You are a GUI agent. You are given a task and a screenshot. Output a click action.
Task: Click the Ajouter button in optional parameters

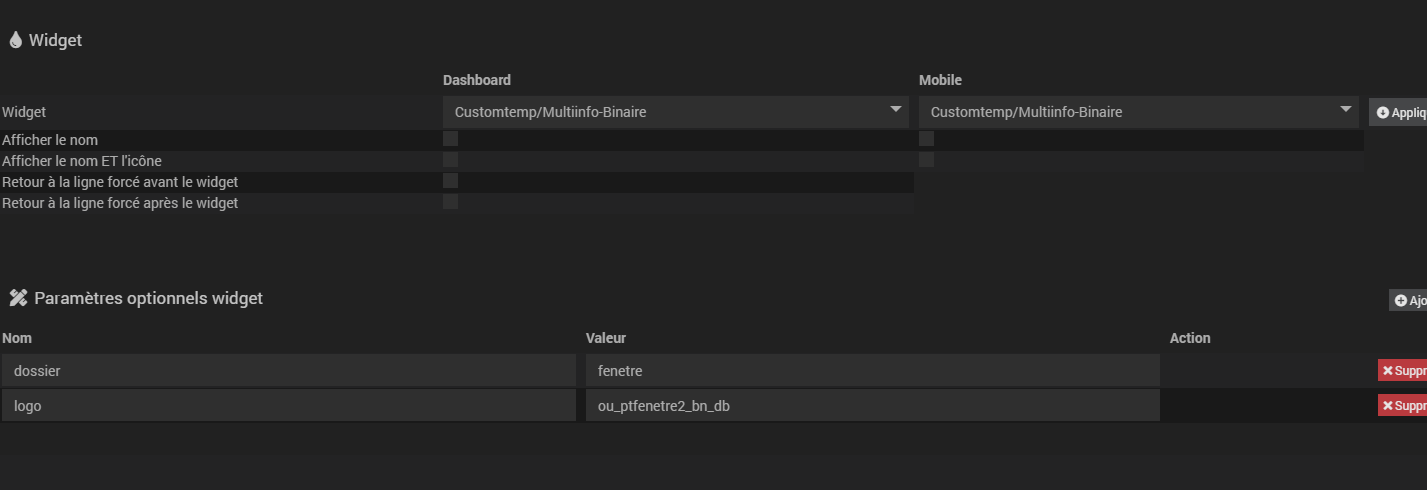1408,300
